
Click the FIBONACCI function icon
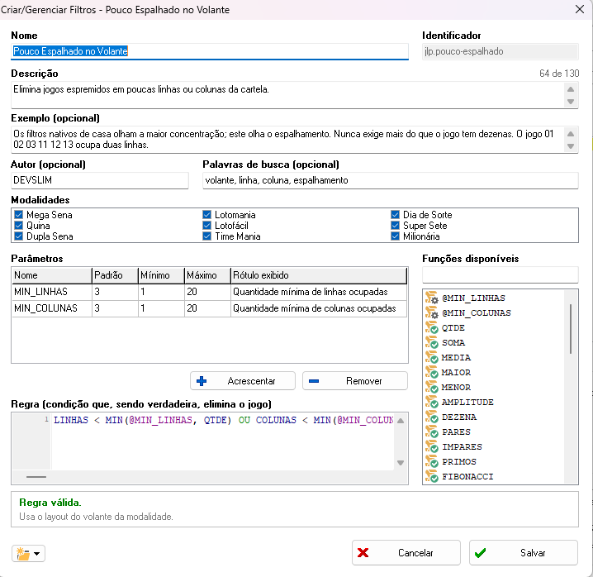(432, 476)
